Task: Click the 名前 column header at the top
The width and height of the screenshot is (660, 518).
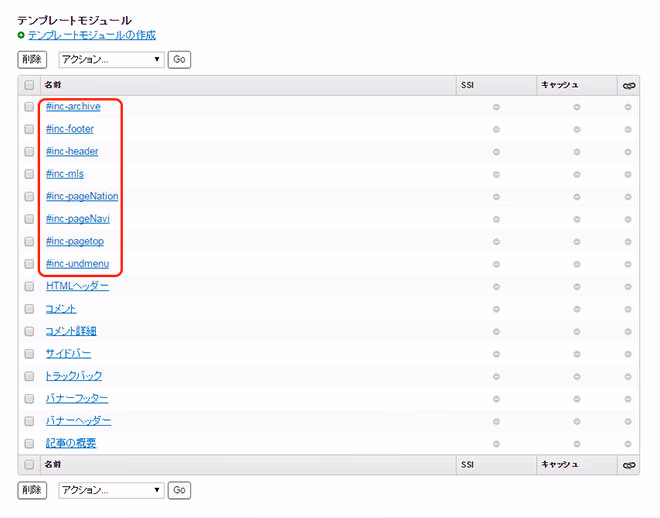Action: pyautogui.click(x=53, y=85)
